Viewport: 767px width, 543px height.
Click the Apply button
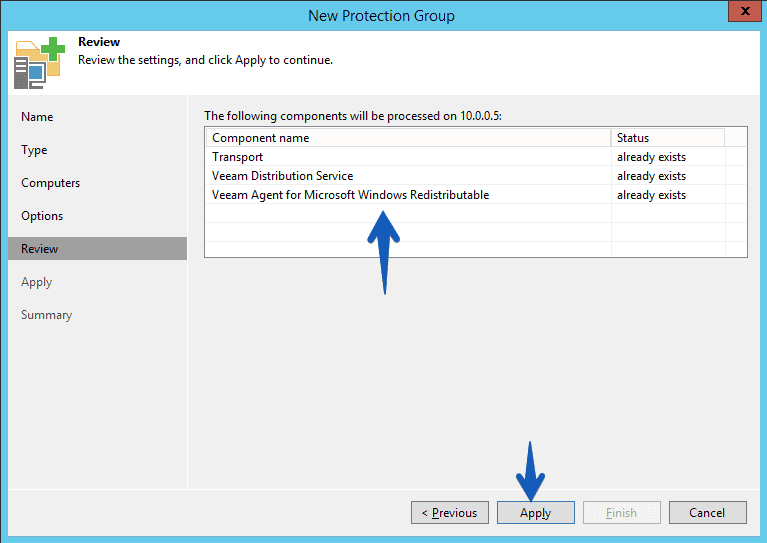click(536, 512)
